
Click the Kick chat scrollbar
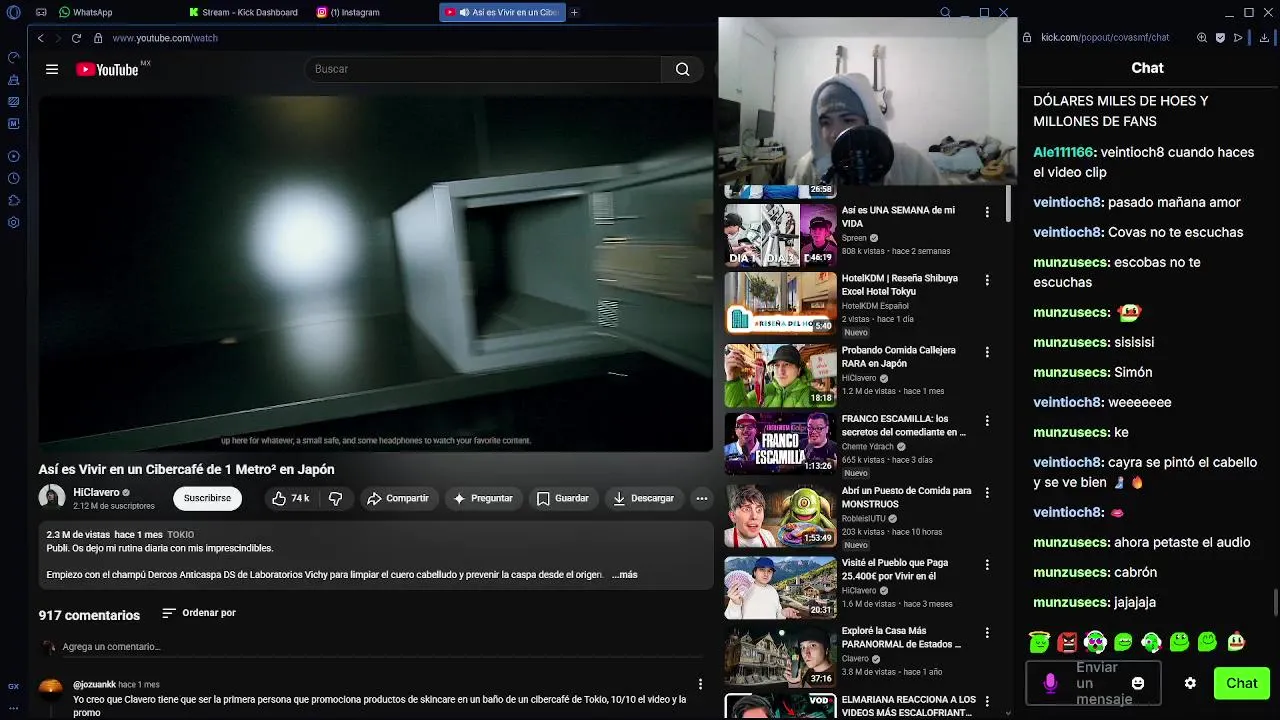tap(1276, 604)
